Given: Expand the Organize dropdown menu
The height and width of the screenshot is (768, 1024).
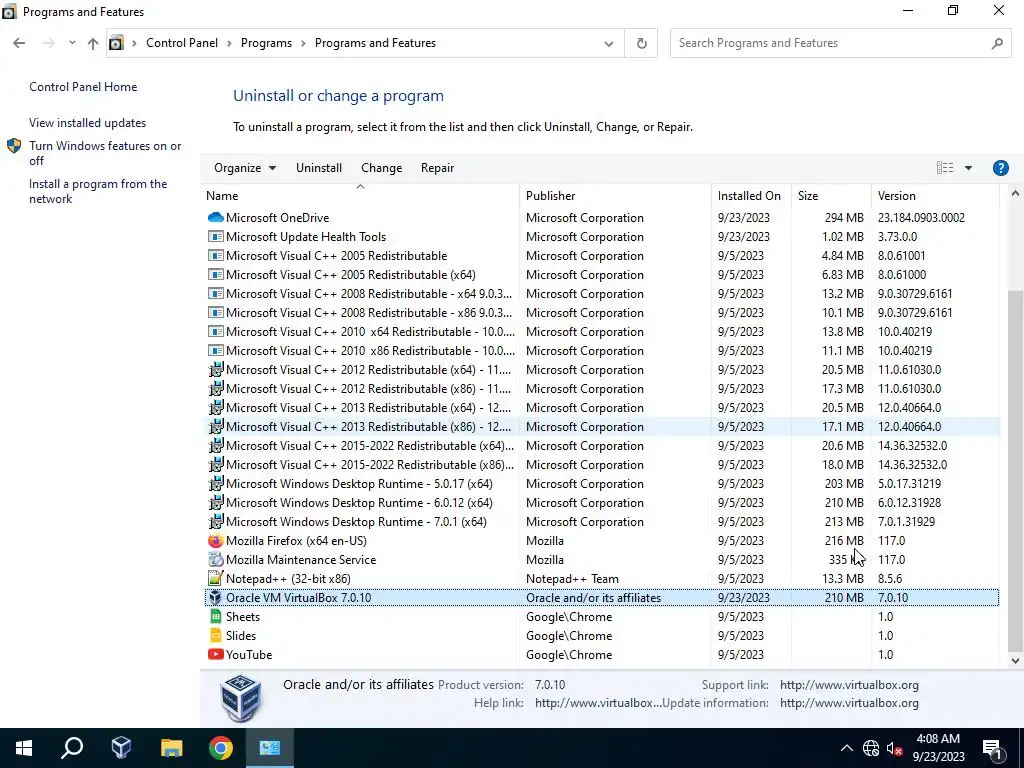Looking at the screenshot, I should 245,168.
